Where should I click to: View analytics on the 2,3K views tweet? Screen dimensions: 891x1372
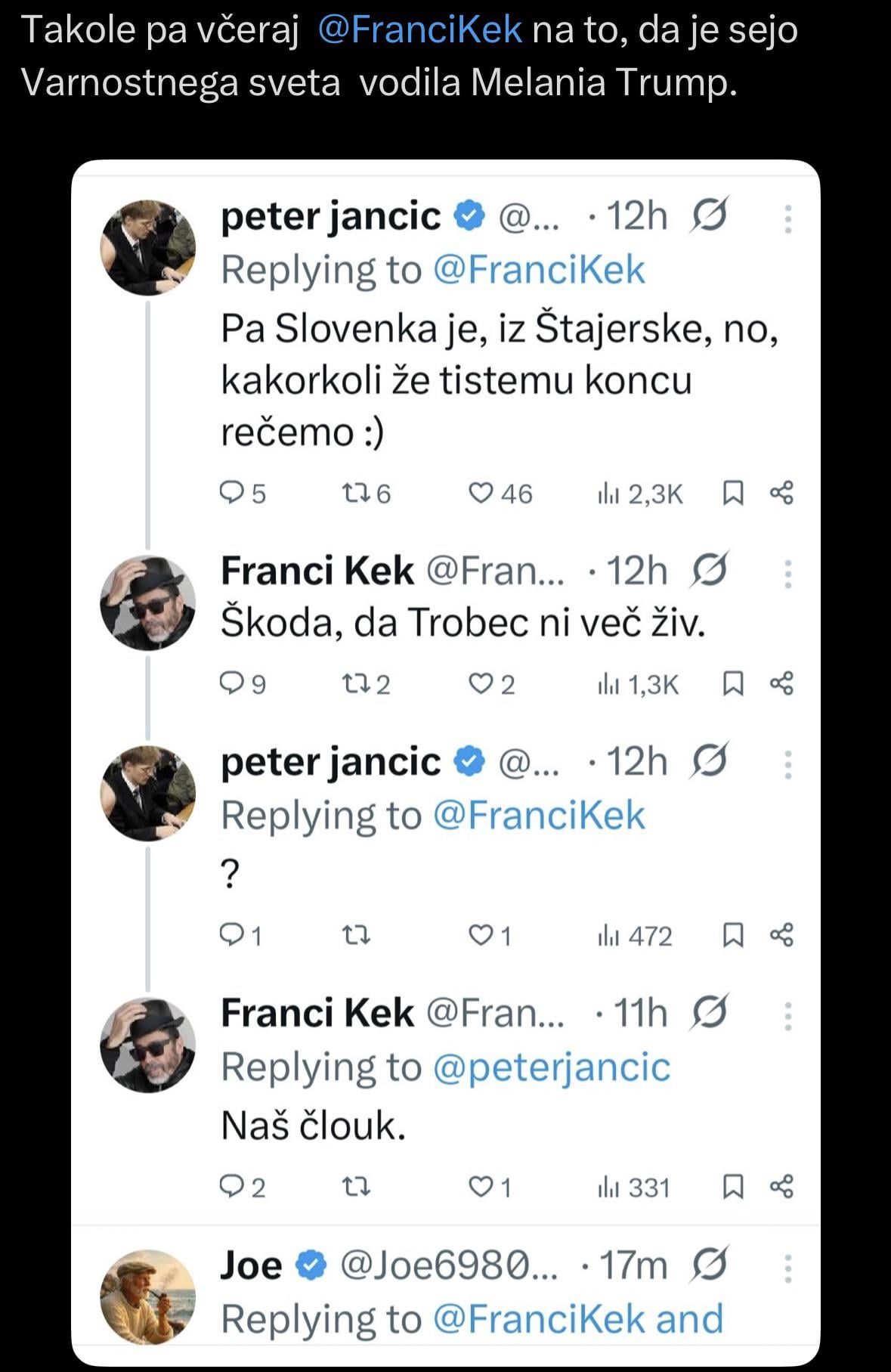(x=609, y=494)
